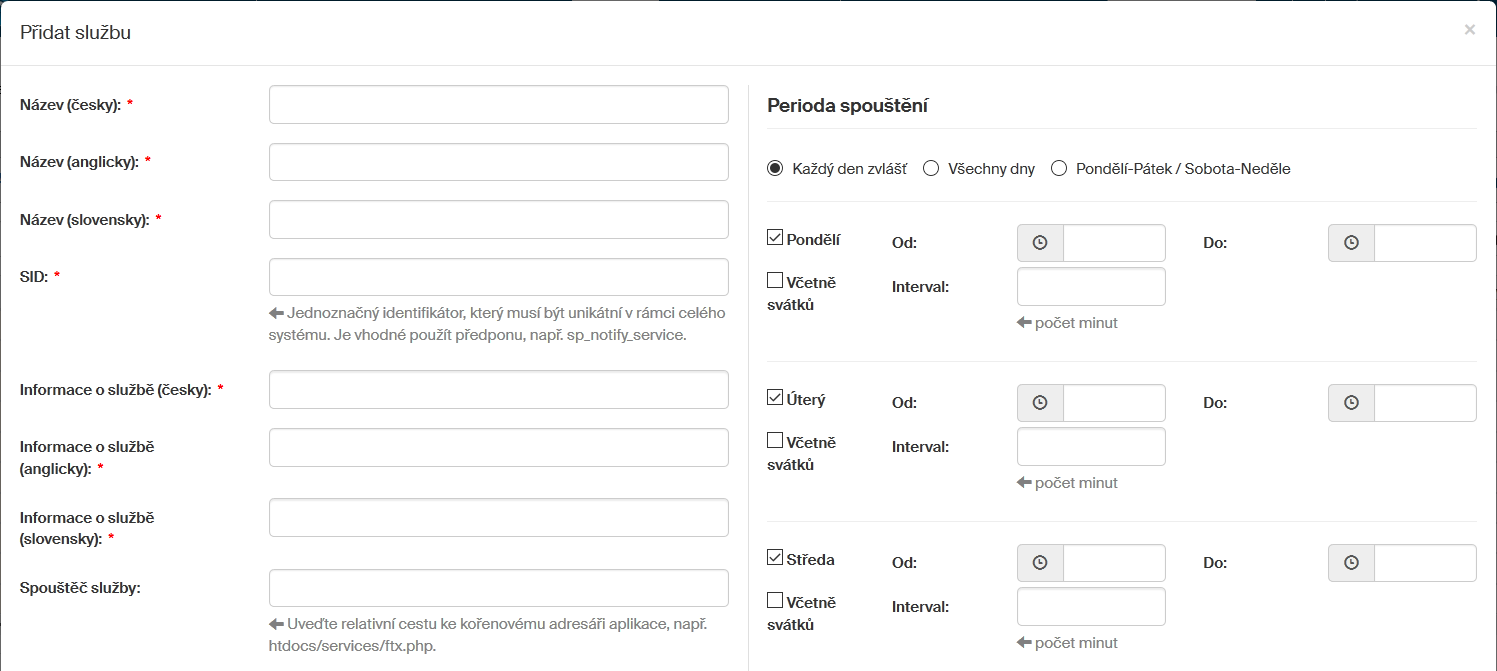Click the Spouštěč služby input field
1497x671 pixels.
click(498, 588)
